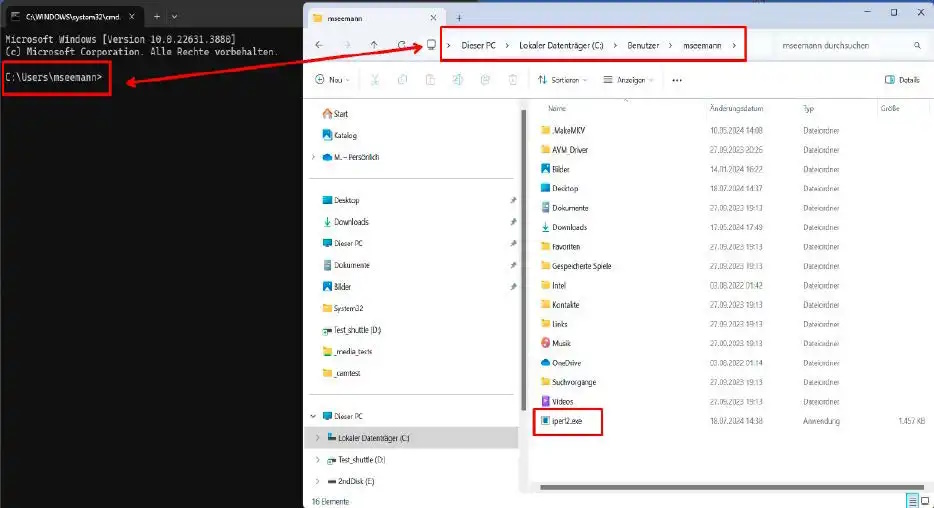Open the Musik folder
Viewport: 934px width, 508px height.
[x=562, y=343]
